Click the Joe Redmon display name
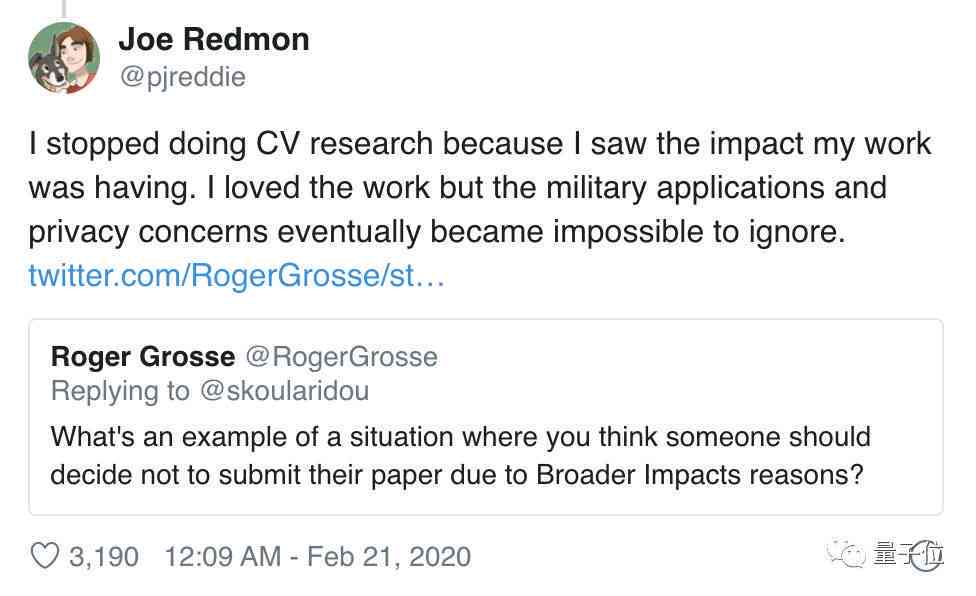Image resolution: width=976 pixels, height=596 pixels. [x=214, y=39]
